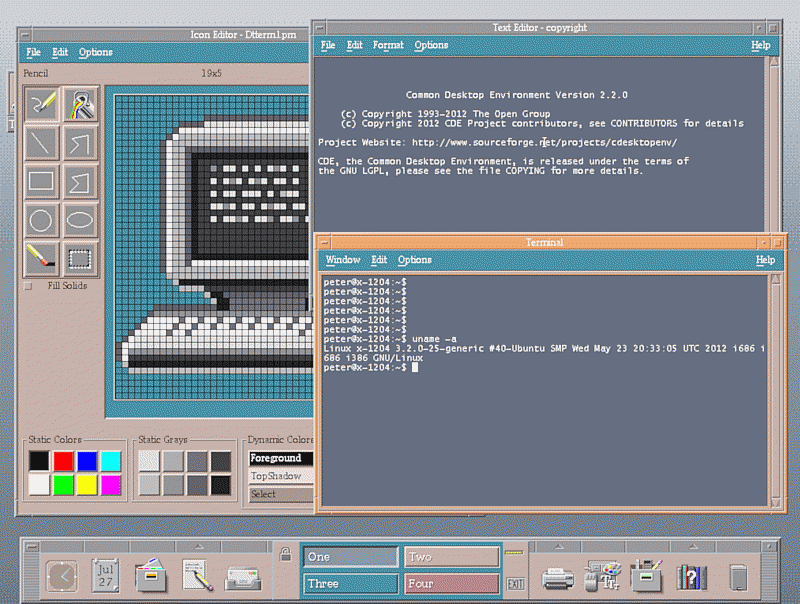800x604 pixels.
Task: Open the File Manager drawer icon
Action: (x=151, y=575)
